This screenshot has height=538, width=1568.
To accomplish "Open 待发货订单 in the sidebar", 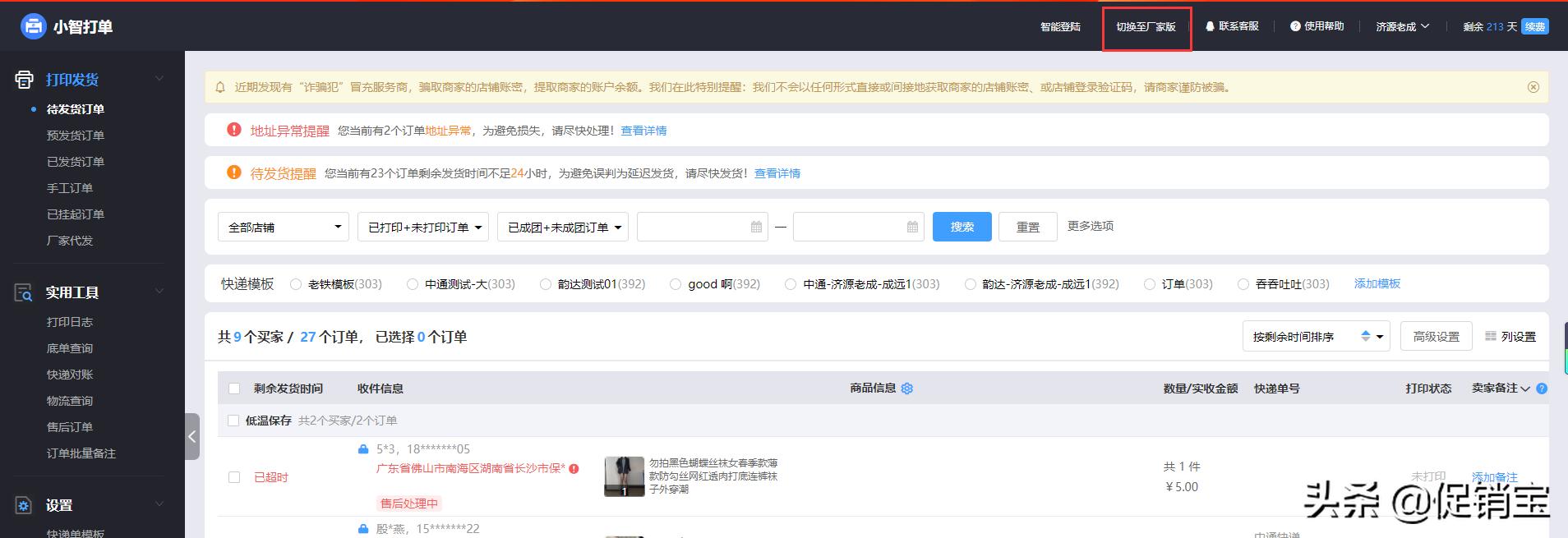I will coord(76,109).
